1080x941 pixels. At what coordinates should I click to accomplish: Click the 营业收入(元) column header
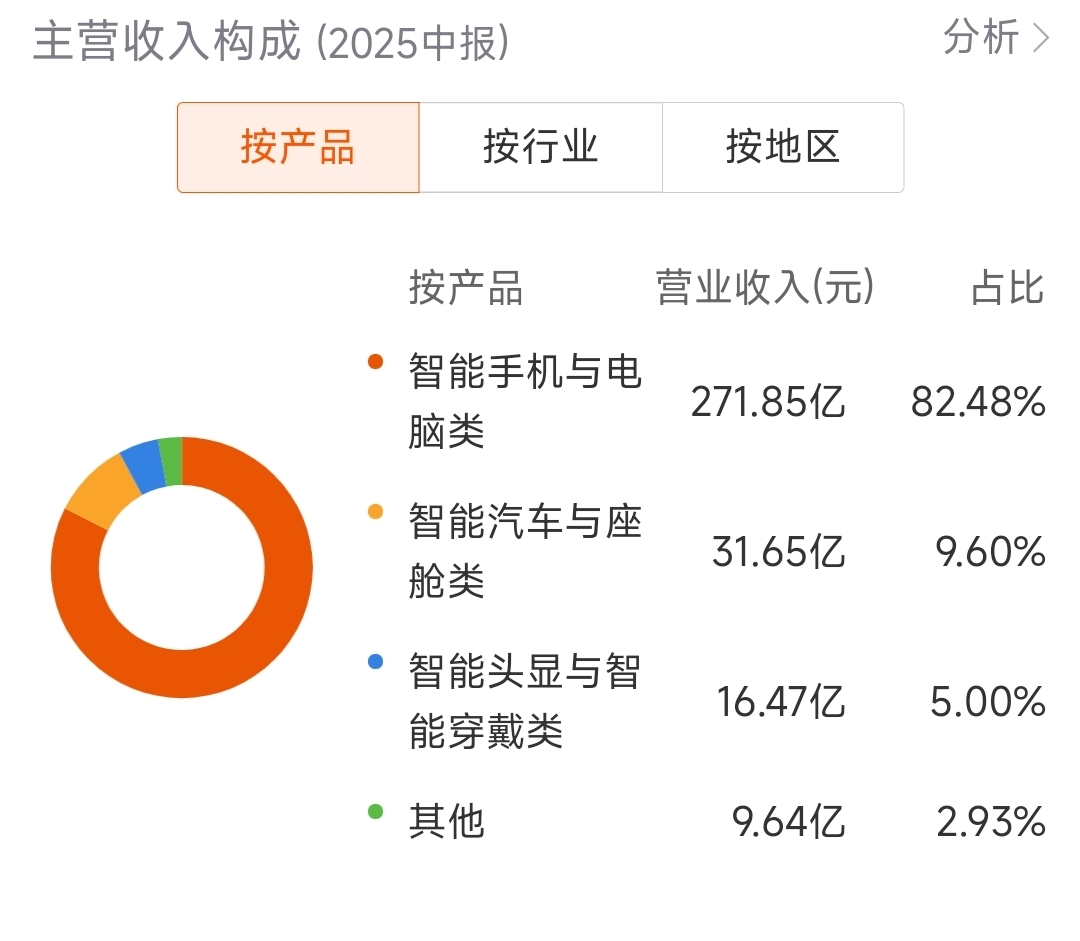(x=765, y=288)
